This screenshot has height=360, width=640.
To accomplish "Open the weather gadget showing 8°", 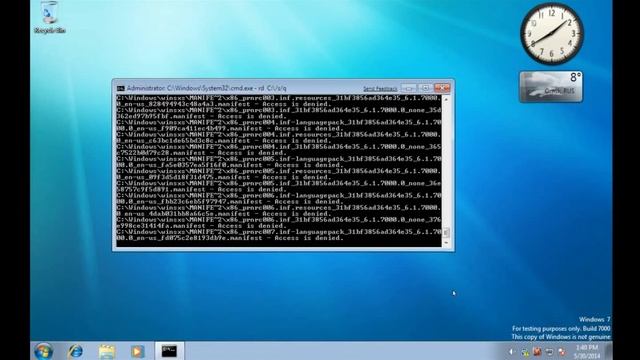I will point(551,87).
